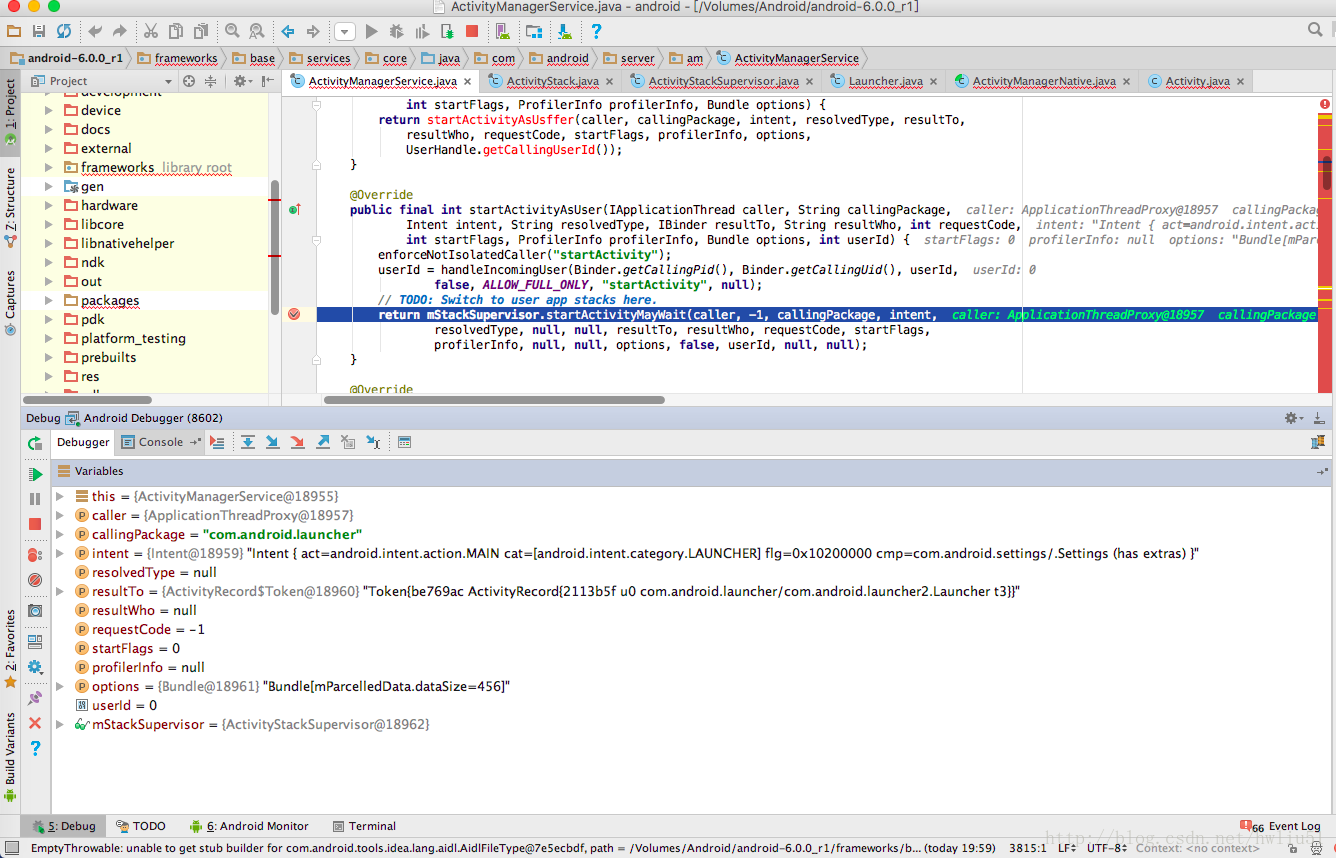The image size is (1336, 858).
Task: Switch to ActivityManagerNative.java tab
Action: (1044, 81)
